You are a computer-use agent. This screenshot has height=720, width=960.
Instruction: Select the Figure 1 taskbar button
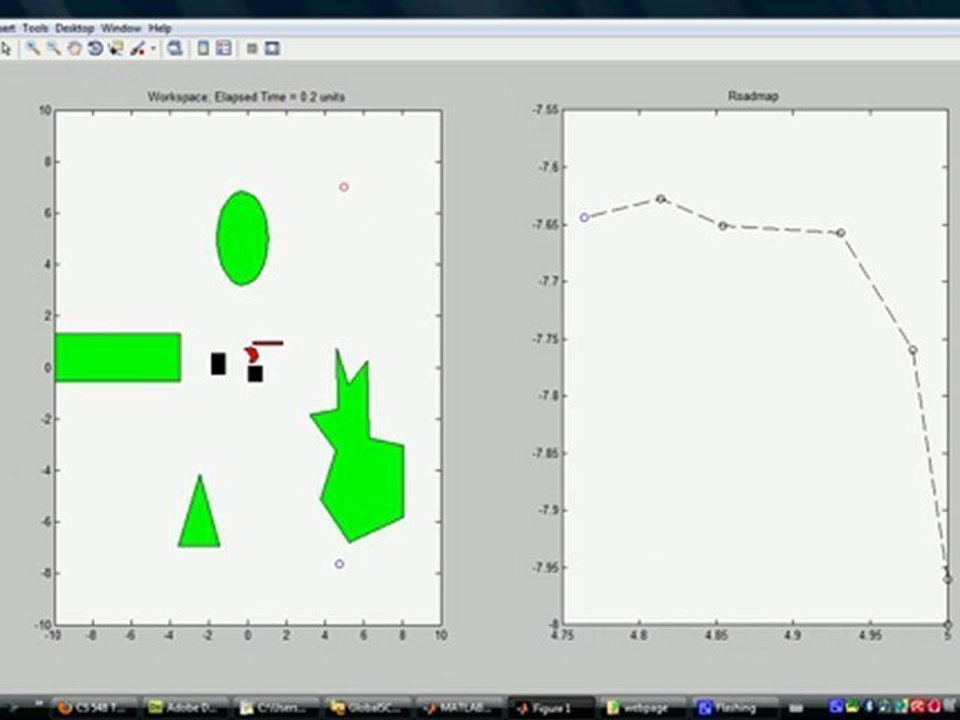pos(550,708)
